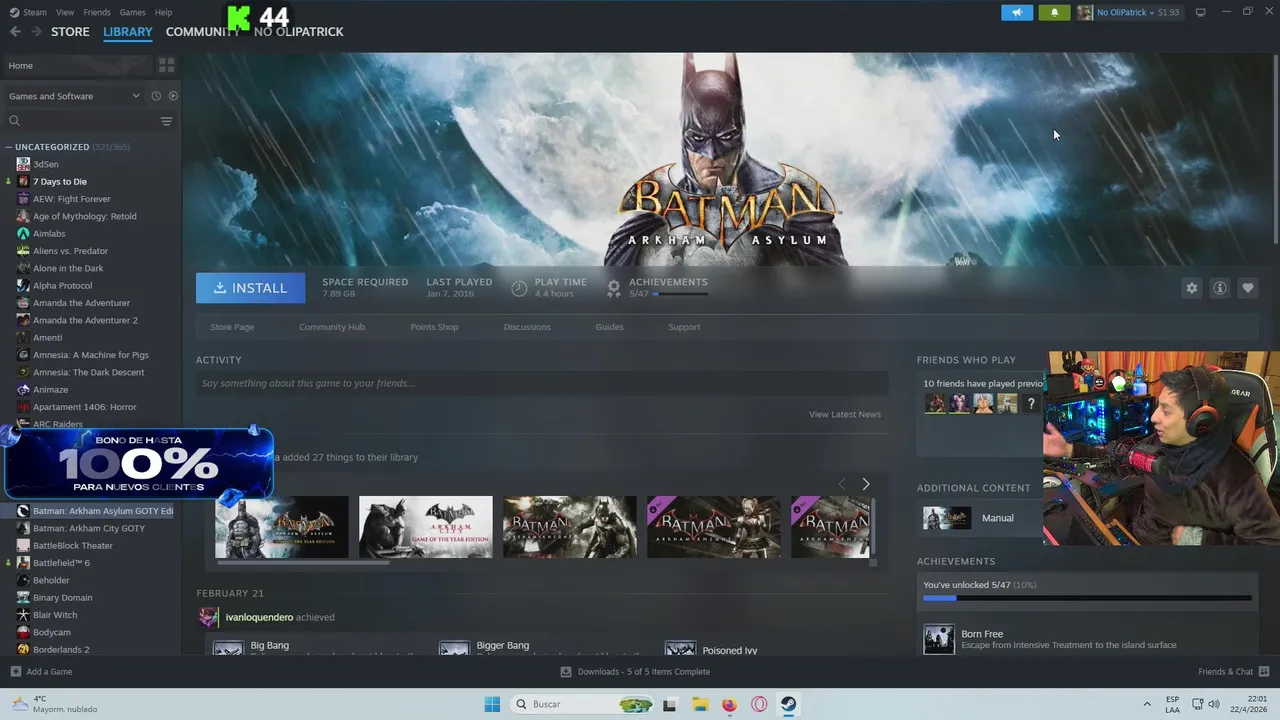1280x720 pixels.
Task: Click the achievements cog icon
Action: click(614, 288)
